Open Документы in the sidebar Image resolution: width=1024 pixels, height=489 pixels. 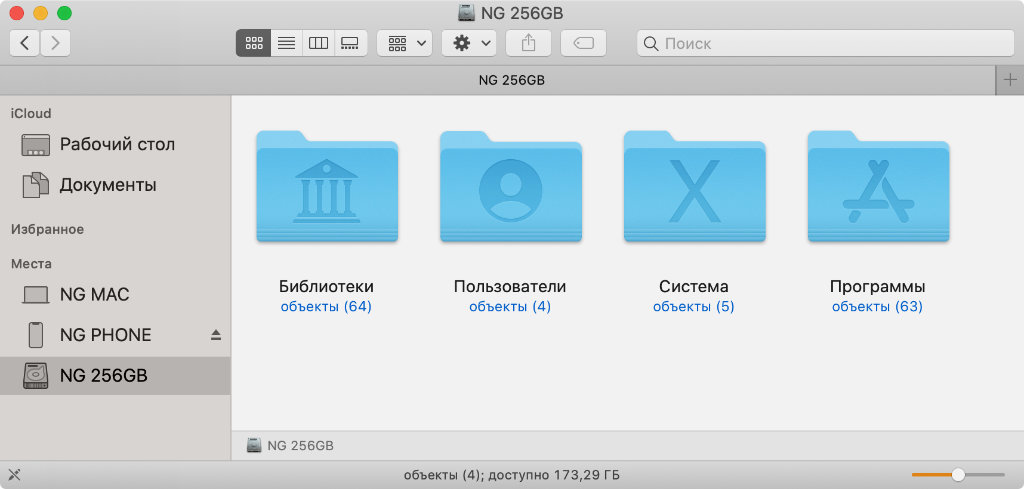click(x=107, y=185)
